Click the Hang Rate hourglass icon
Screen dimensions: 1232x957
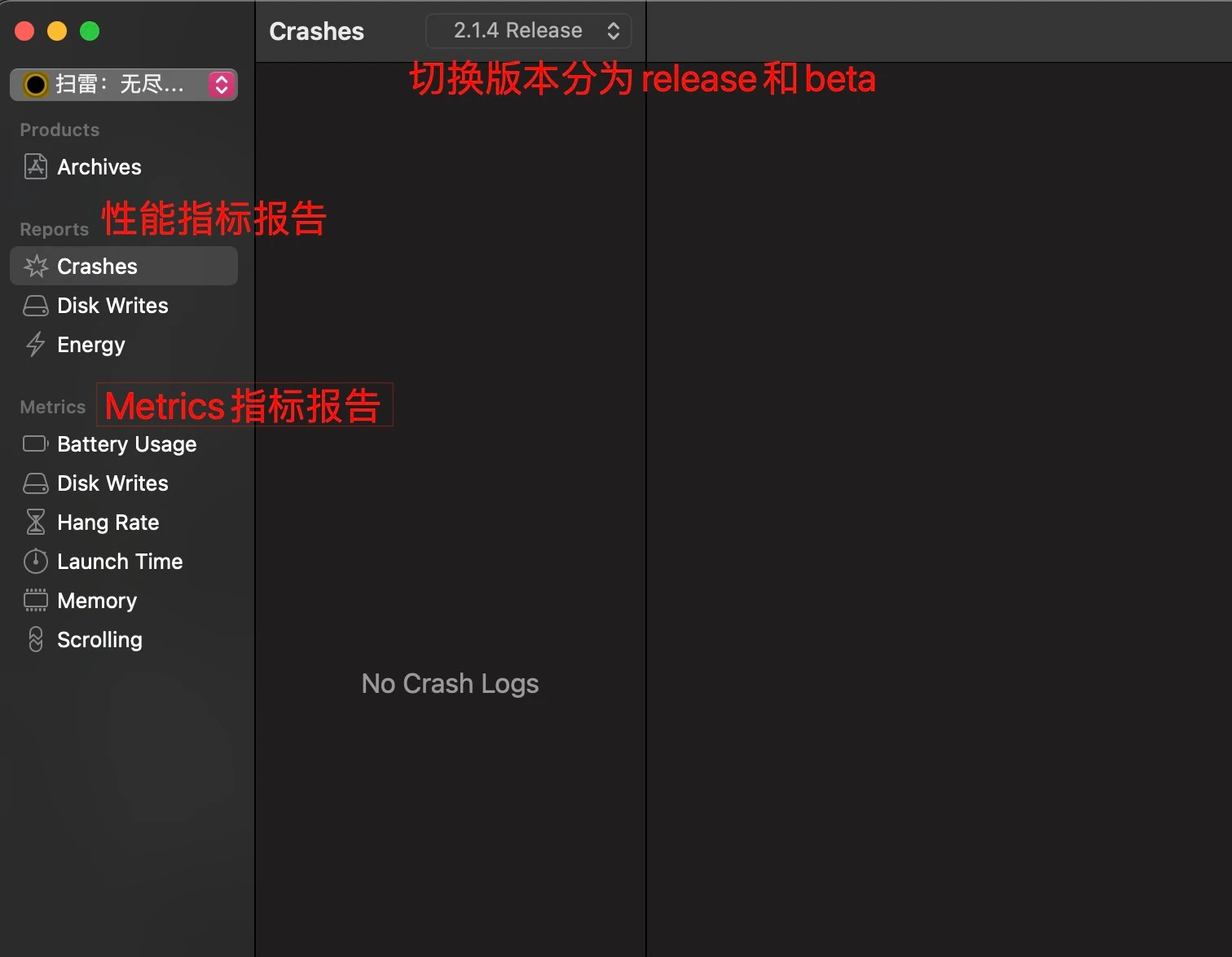(x=35, y=522)
